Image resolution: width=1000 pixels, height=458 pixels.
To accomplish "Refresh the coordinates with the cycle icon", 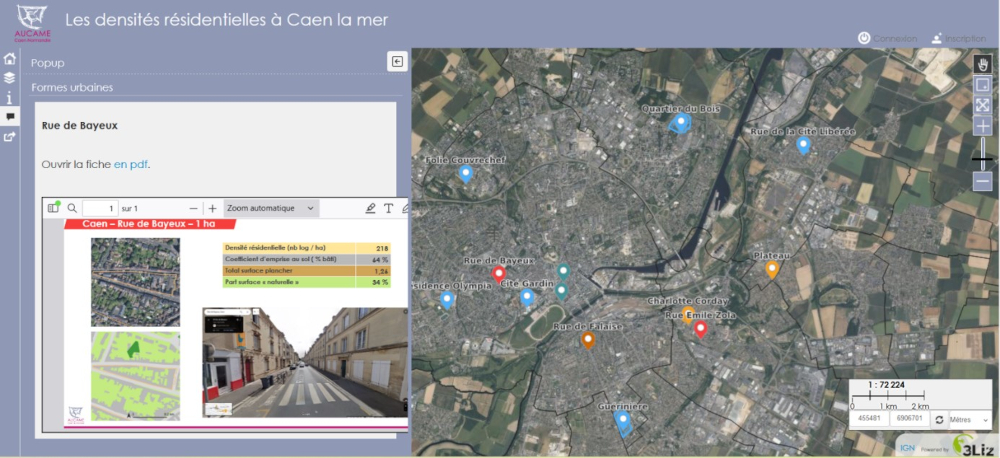I will 939,420.
